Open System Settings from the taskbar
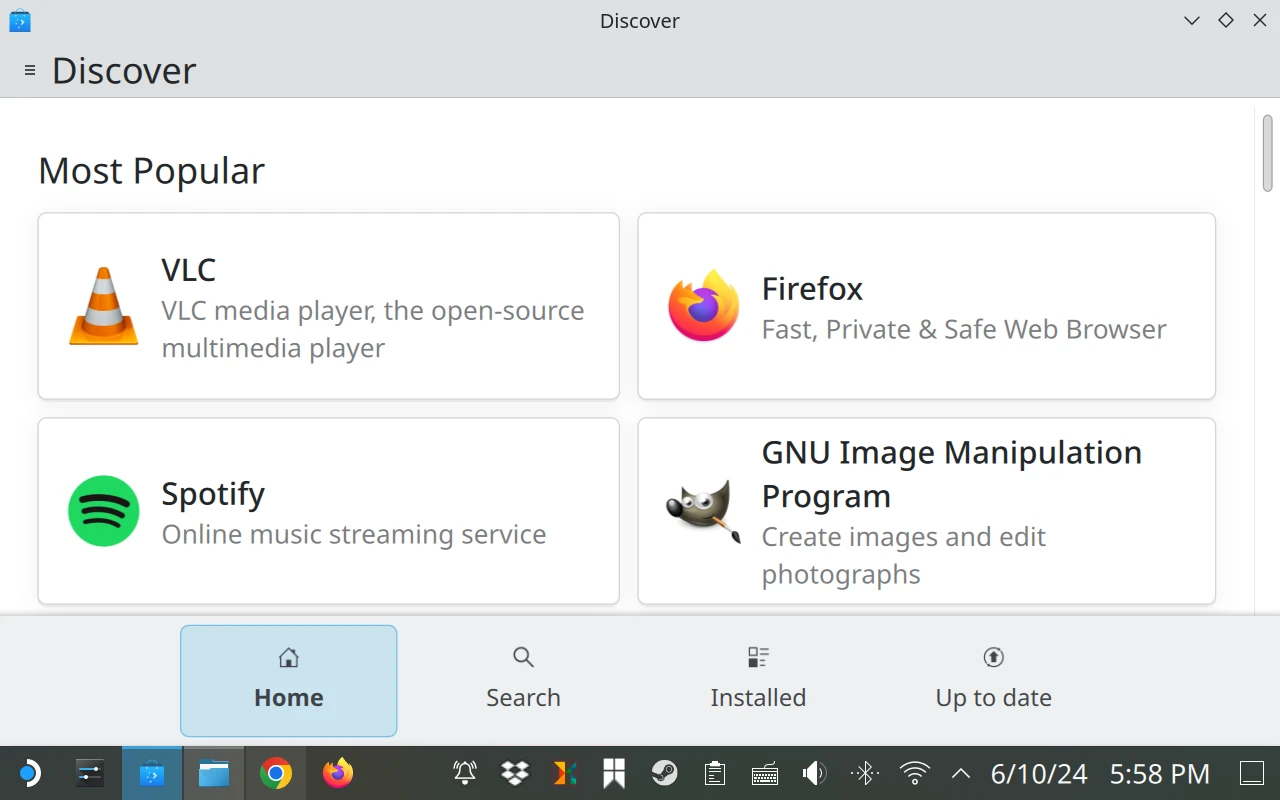The image size is (1280, 800). point(90,773)
